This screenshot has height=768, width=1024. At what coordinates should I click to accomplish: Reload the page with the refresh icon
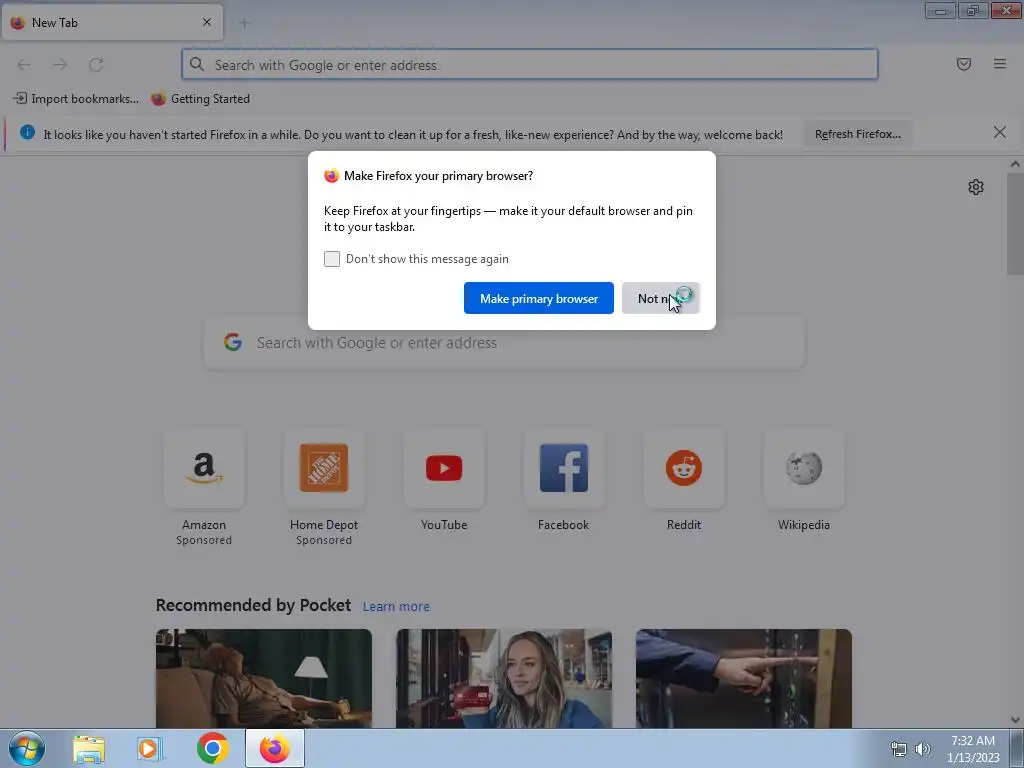pyautogui.click(x=96, y=65)
